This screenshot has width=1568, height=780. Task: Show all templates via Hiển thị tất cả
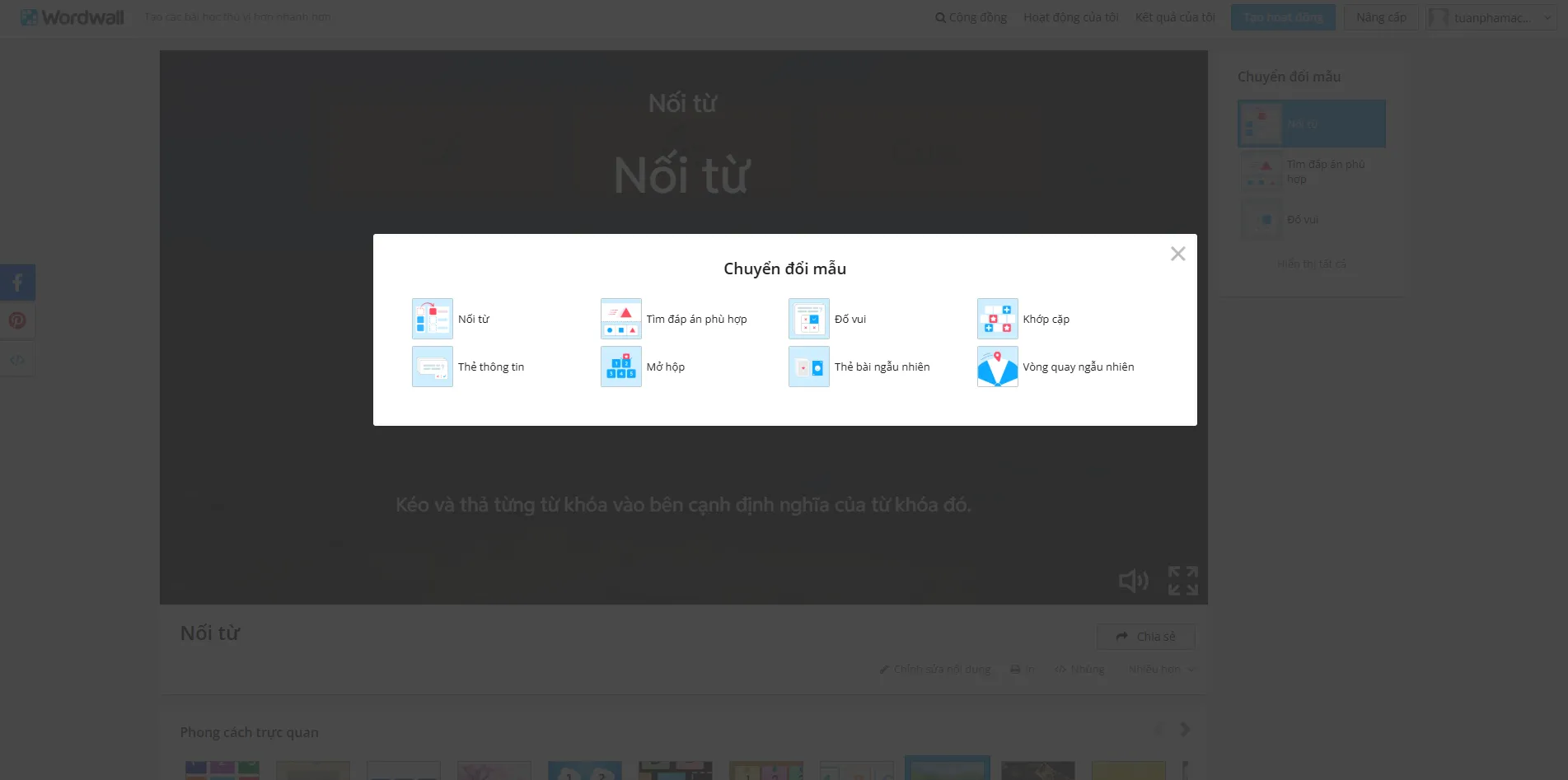(1309, 264)
